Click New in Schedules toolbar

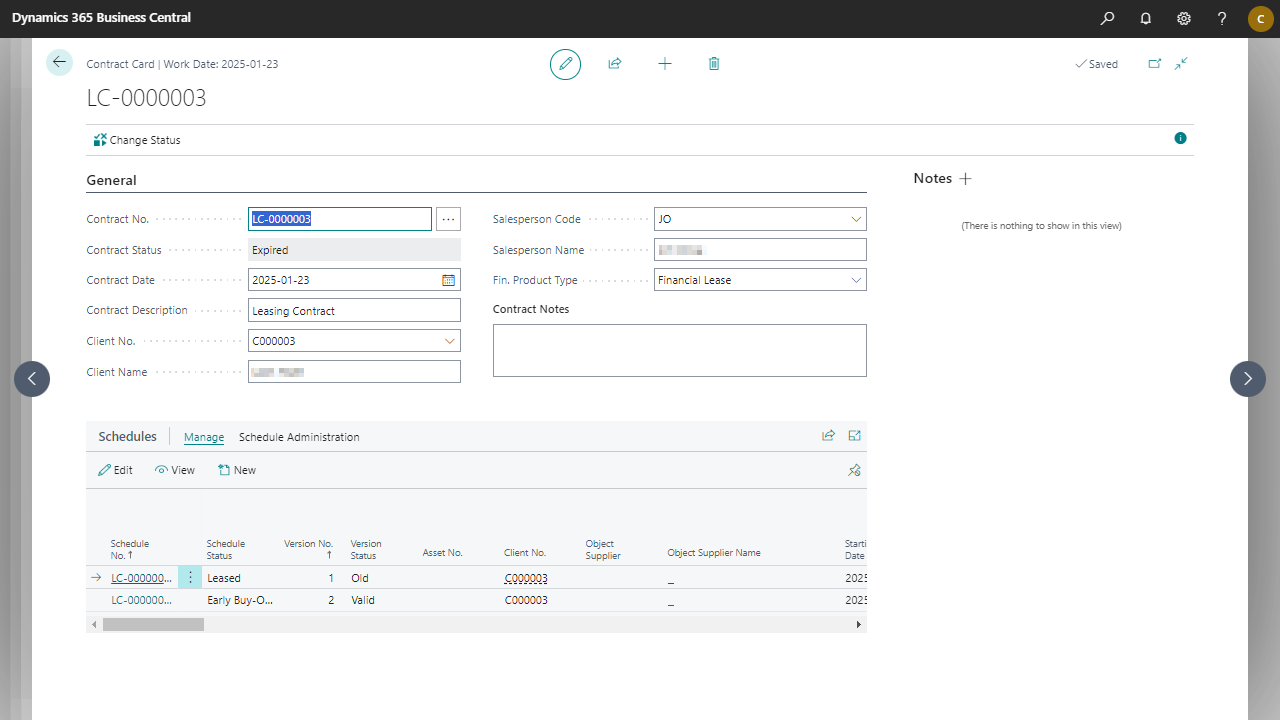tap(237, 470)
